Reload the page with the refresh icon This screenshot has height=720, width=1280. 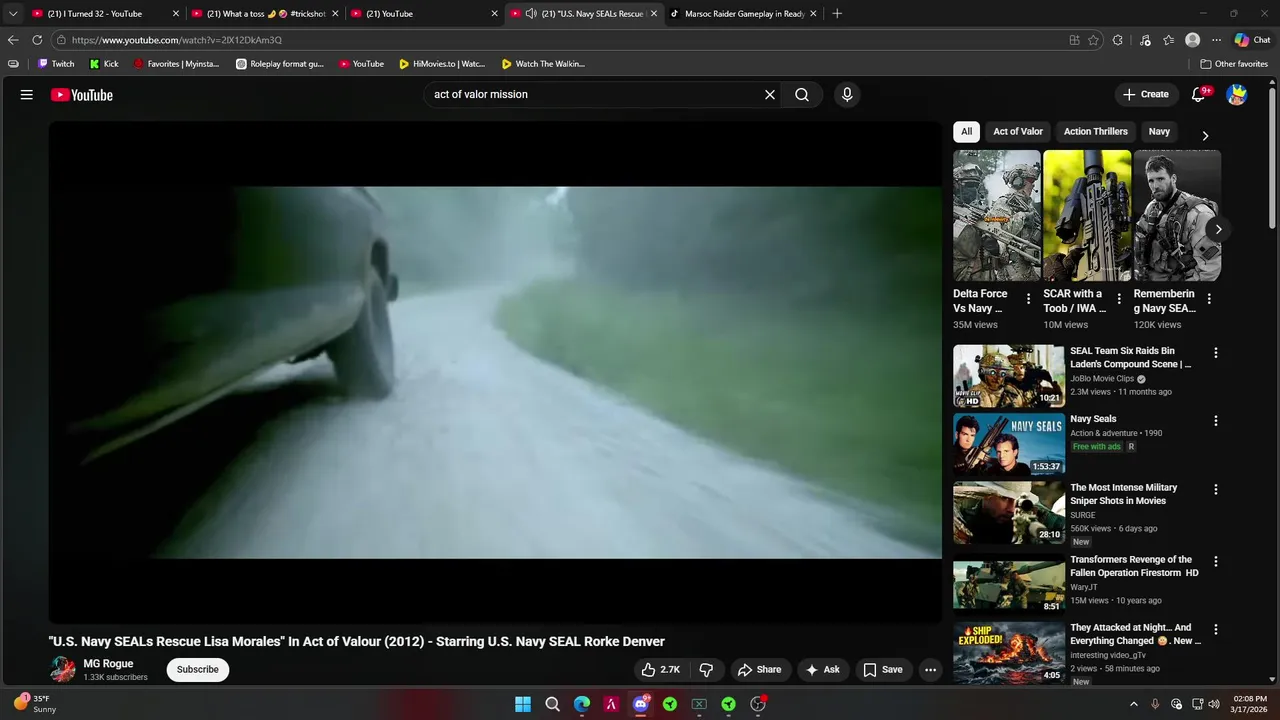37,40
